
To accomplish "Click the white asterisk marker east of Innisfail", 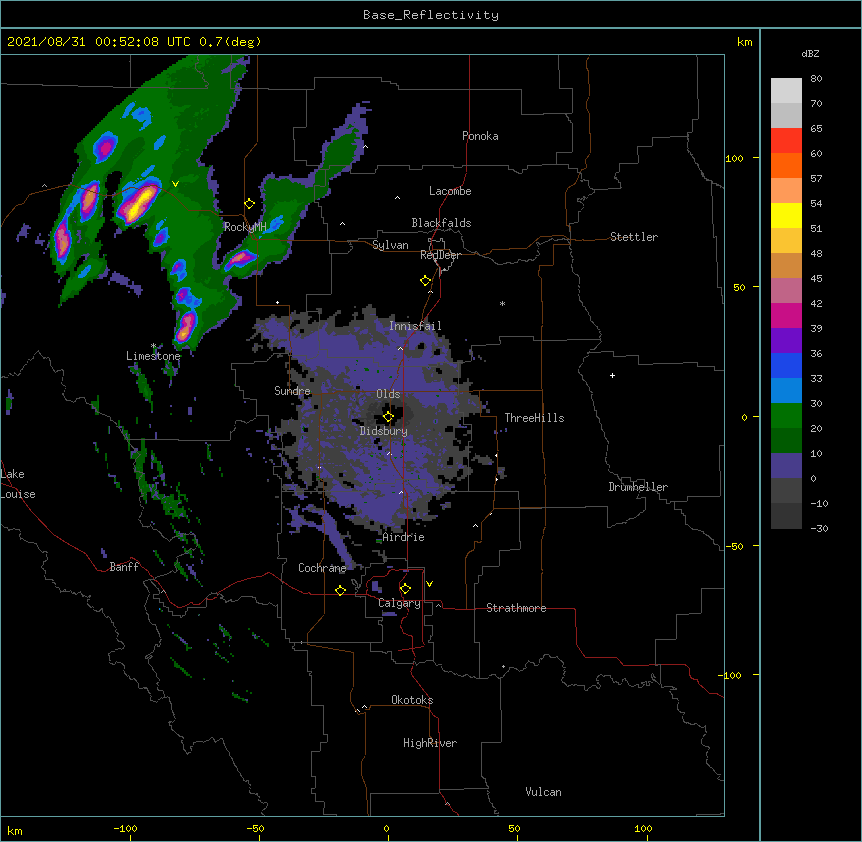I will pos(502,303).
